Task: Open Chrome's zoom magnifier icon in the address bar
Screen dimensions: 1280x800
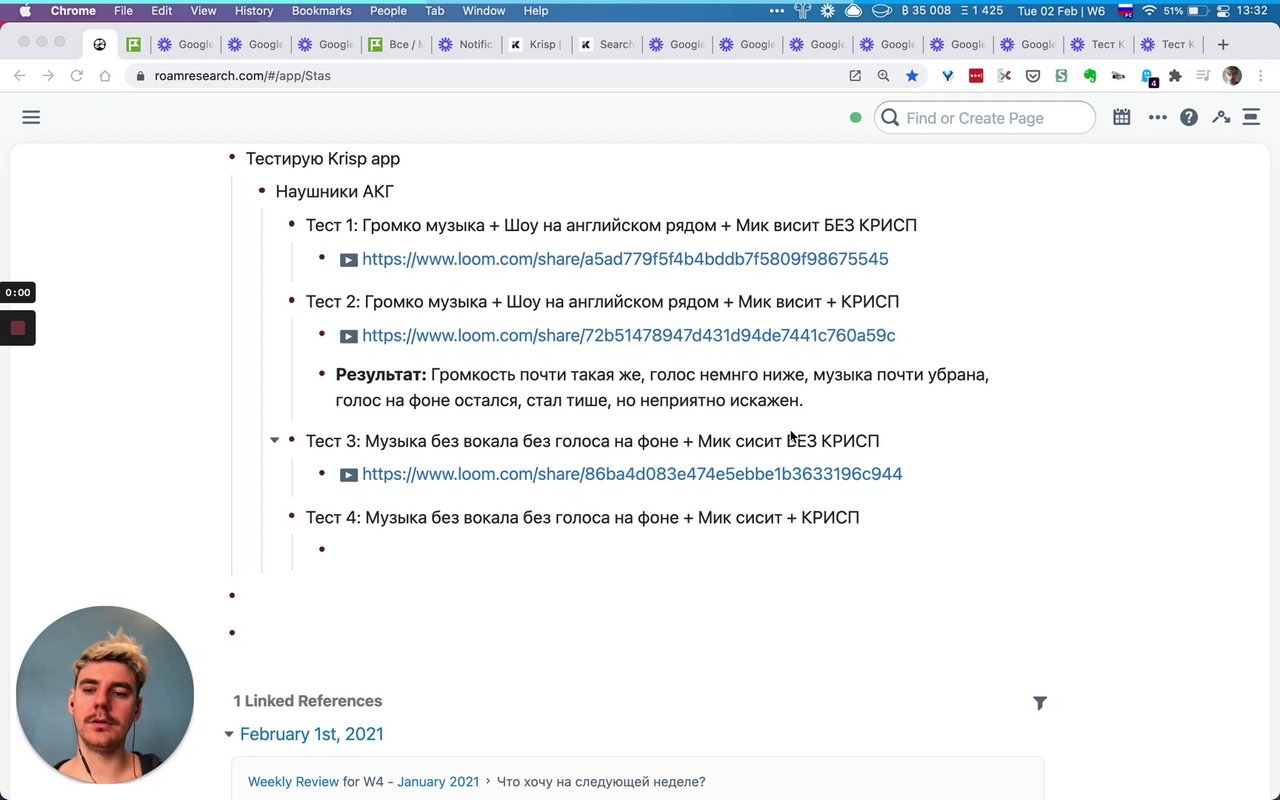Action: [883, 75]
